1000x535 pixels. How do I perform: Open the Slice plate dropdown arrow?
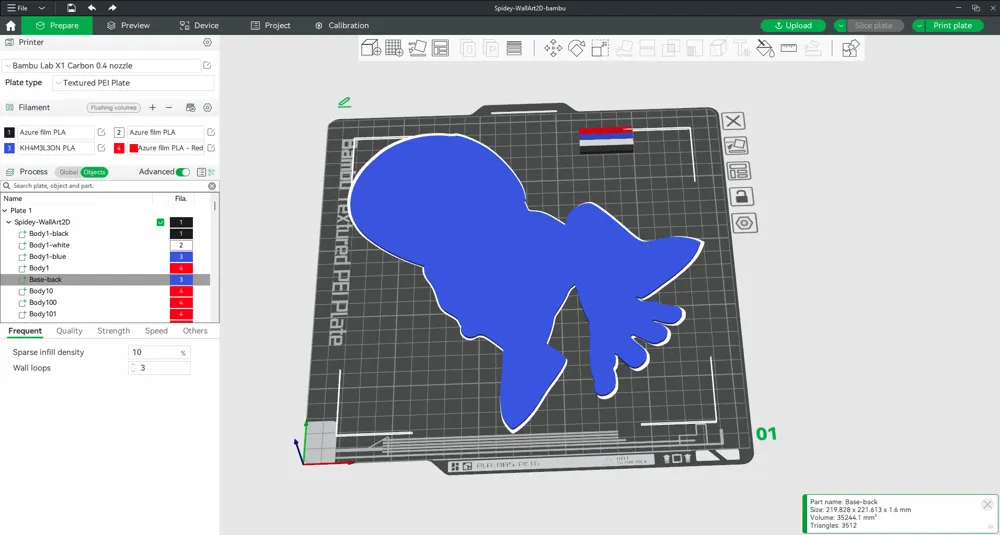click(841, 26)
